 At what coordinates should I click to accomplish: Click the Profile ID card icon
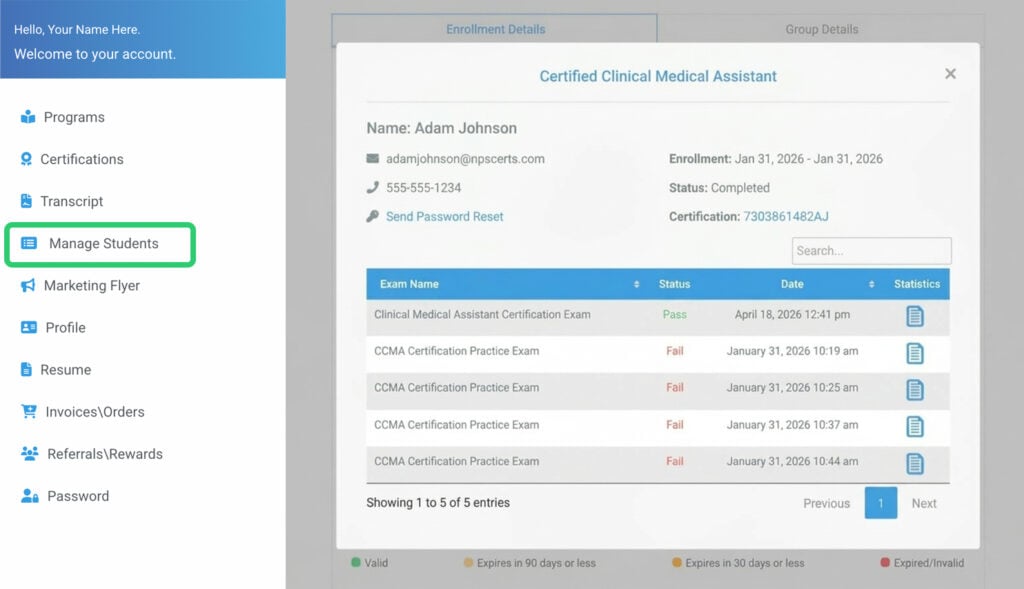pos(29,327)
